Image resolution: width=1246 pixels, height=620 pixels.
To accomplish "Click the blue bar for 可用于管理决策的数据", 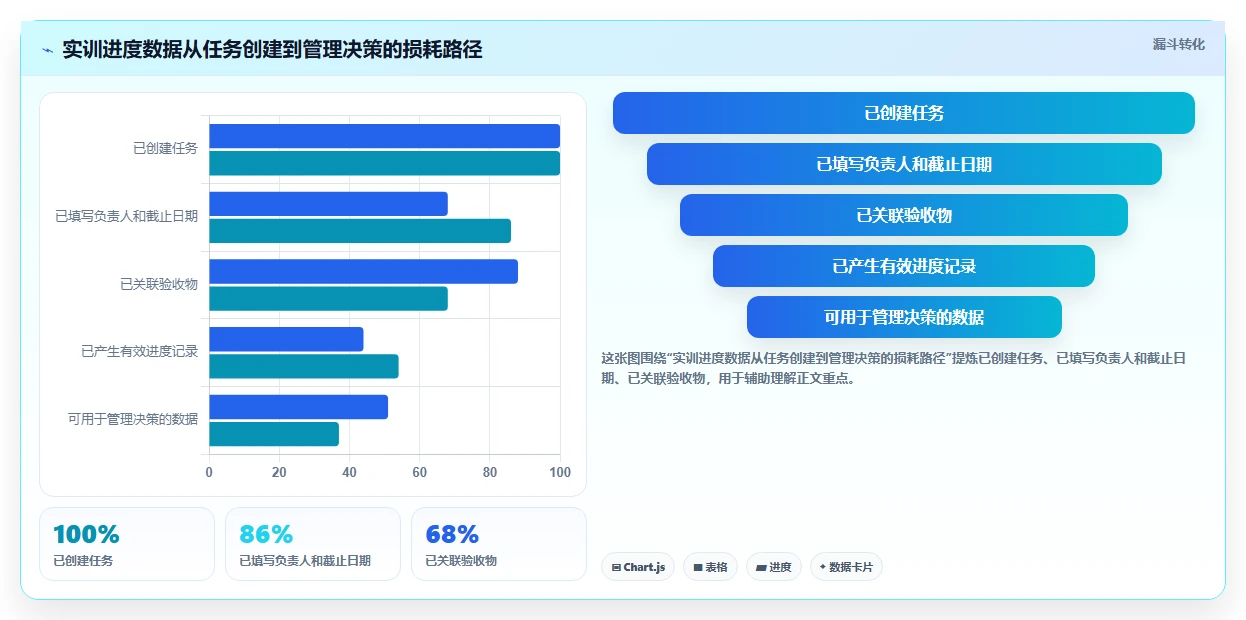I will 298,407.
